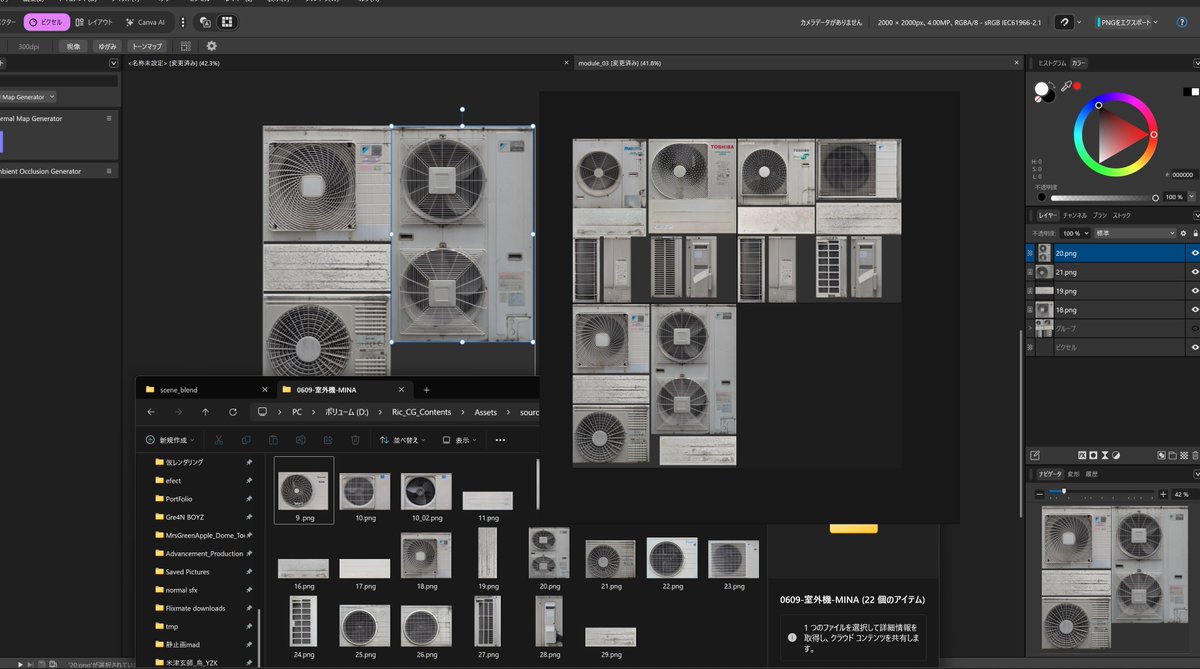Zoom in with the navigator plus
Image resolution: width=1200 pixels, height=669 pixels.
coord(1163,494)
